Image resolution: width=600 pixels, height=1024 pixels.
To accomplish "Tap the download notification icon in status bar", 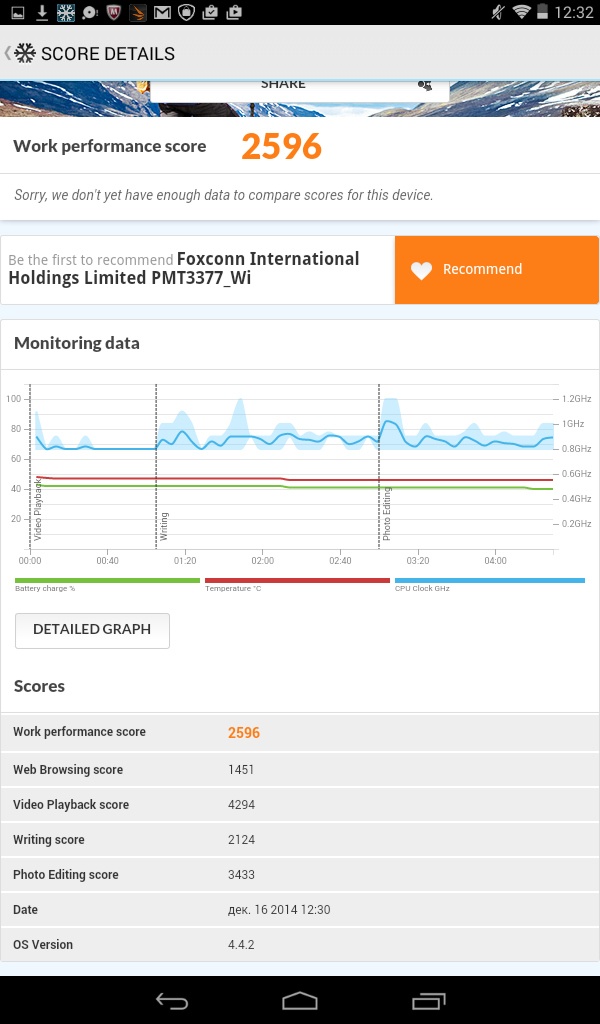I will pos(42,12).
